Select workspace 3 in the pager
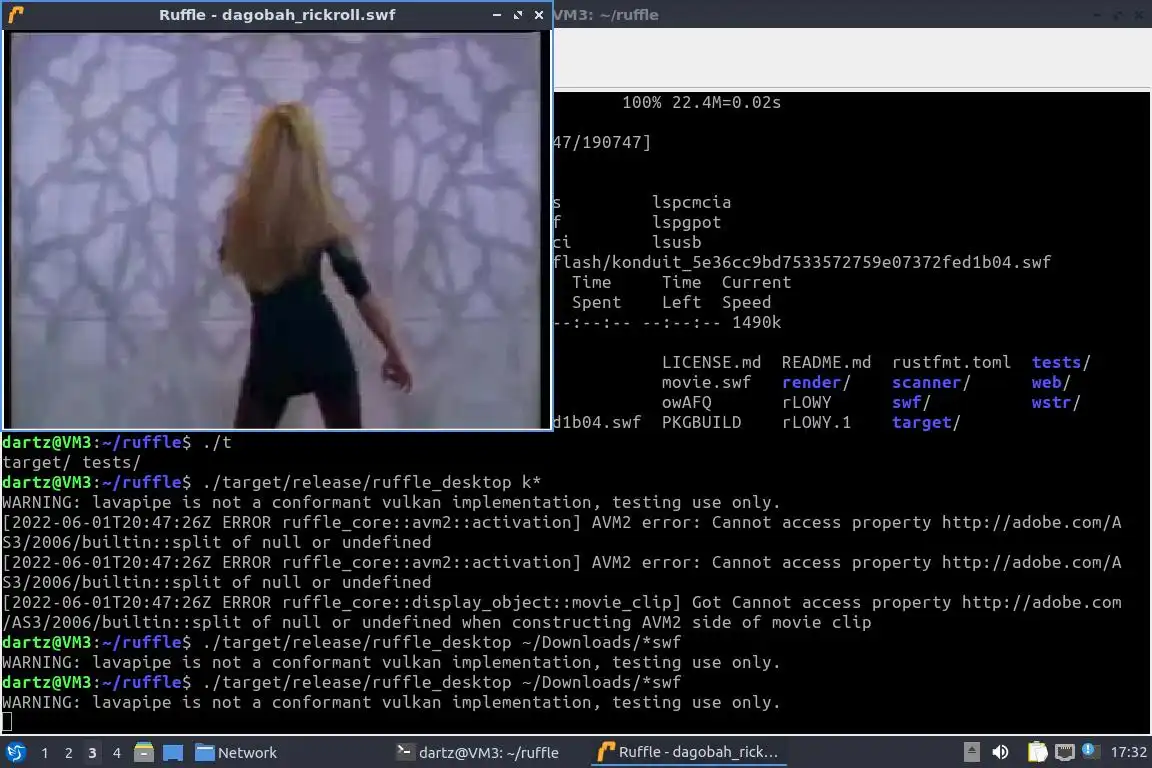Viewport: 1152px width, 768px height. [92, 753]
